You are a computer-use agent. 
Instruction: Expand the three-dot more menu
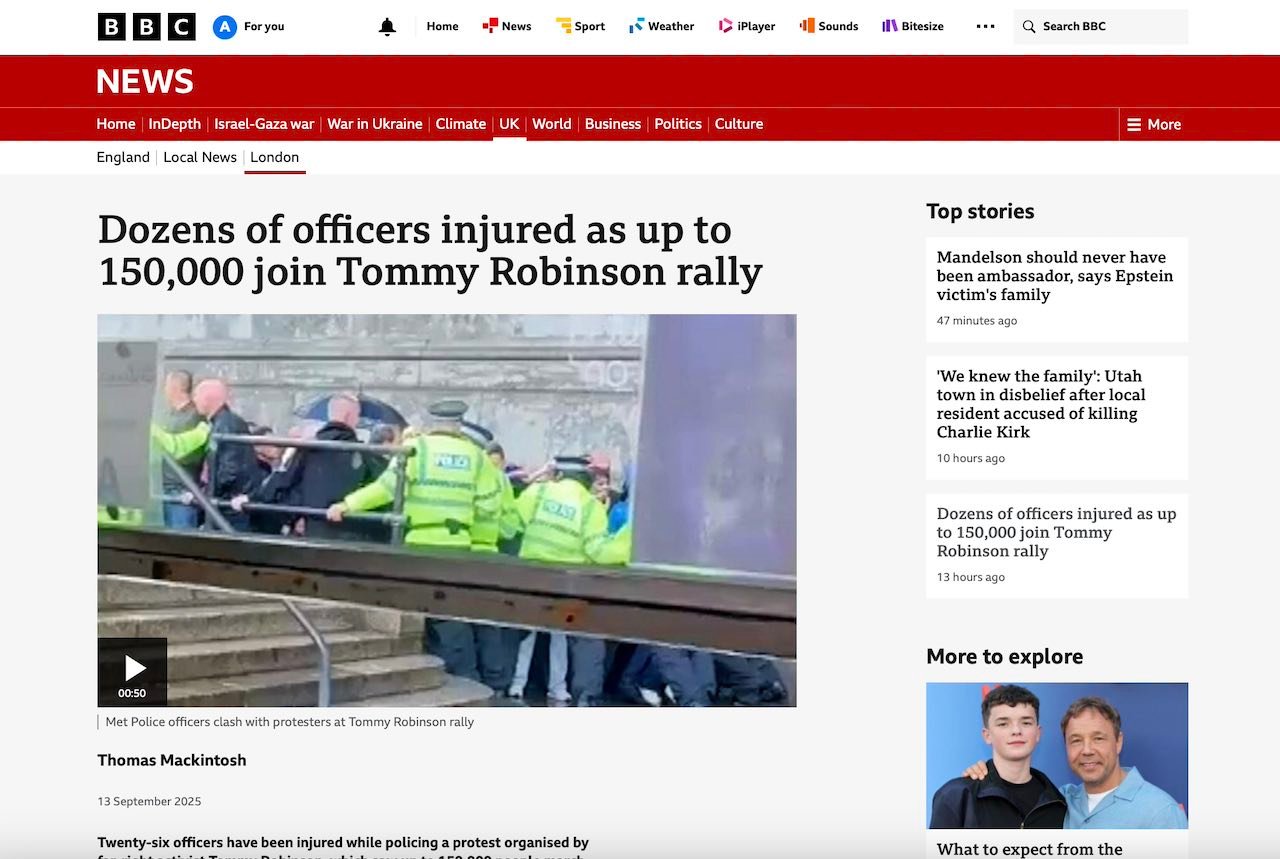click(985, 27)
